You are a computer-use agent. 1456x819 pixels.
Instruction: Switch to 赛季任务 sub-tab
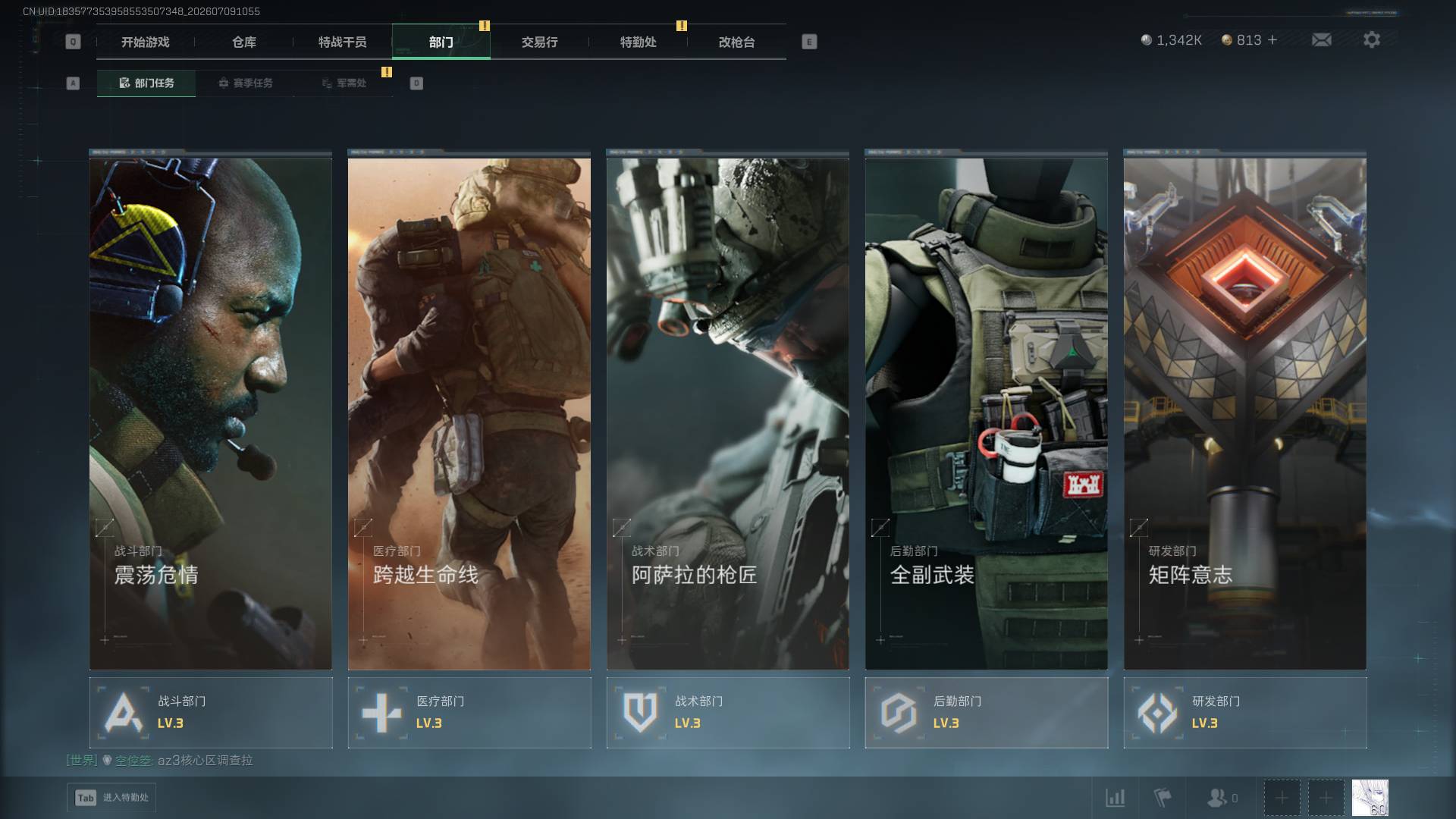tap(245, 83)
